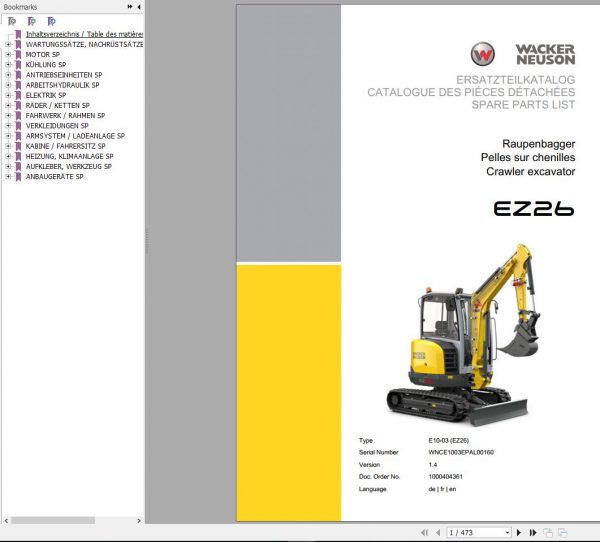Select the ARBEITSHYDRAULIK SP bookmark
600x542 pixels.
coord(62,85)
